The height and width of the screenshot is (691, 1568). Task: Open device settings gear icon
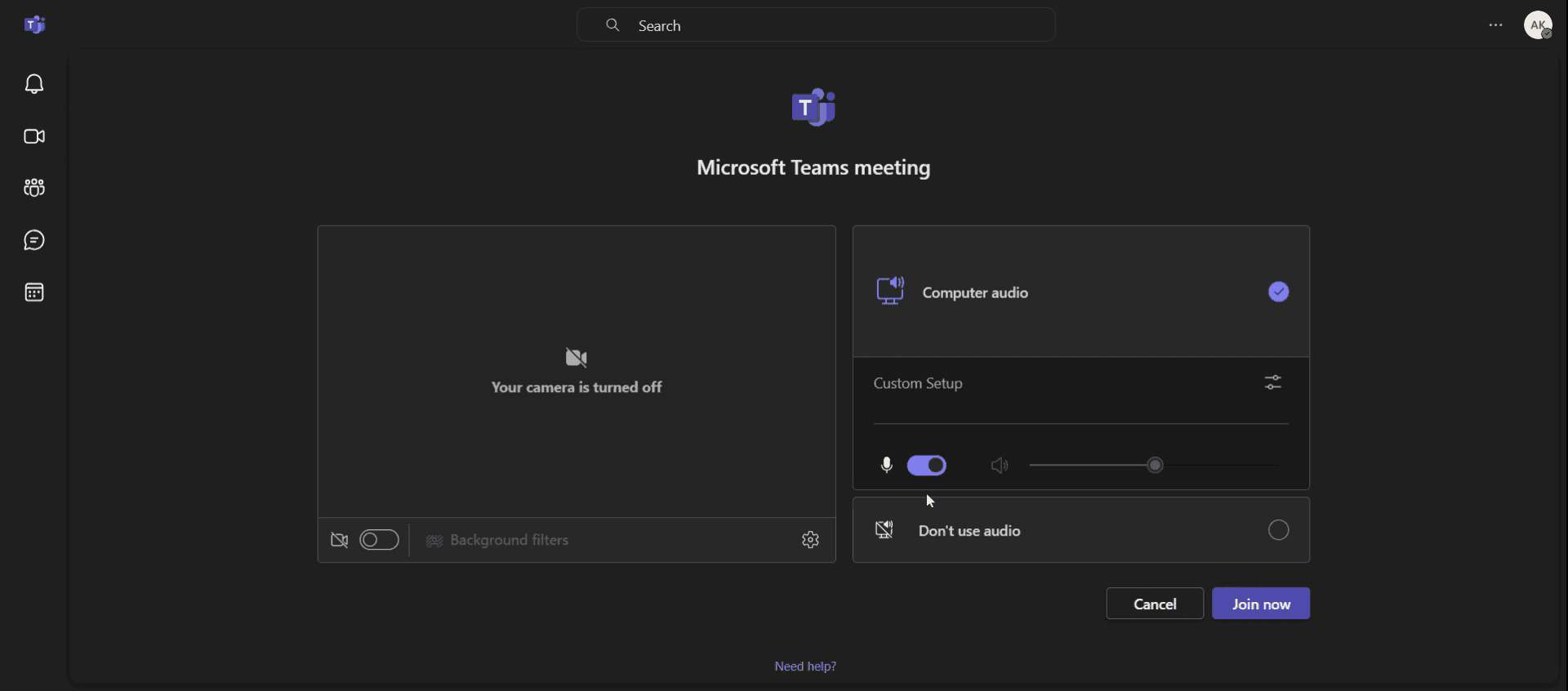[x=810, y=540]
